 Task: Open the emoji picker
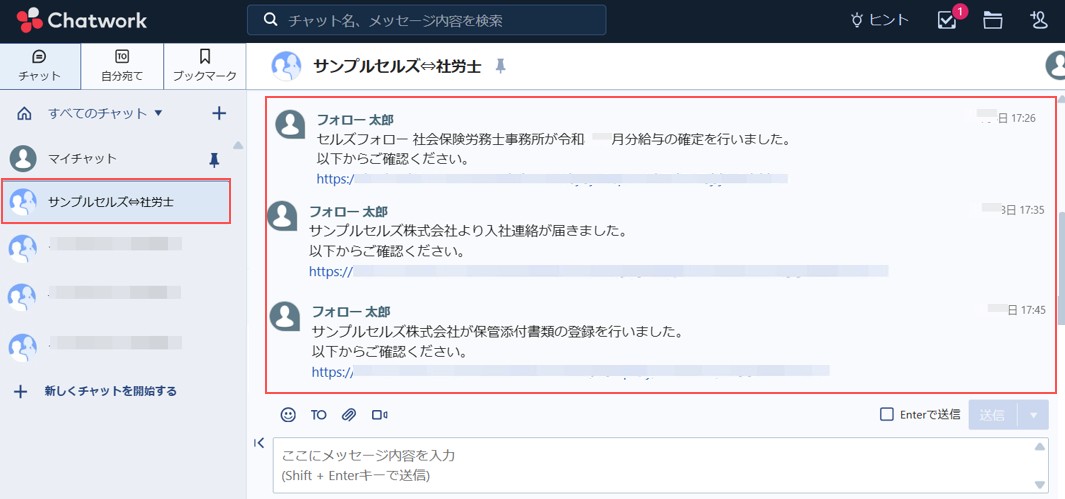pyautogui.click(x=288, y=415)
